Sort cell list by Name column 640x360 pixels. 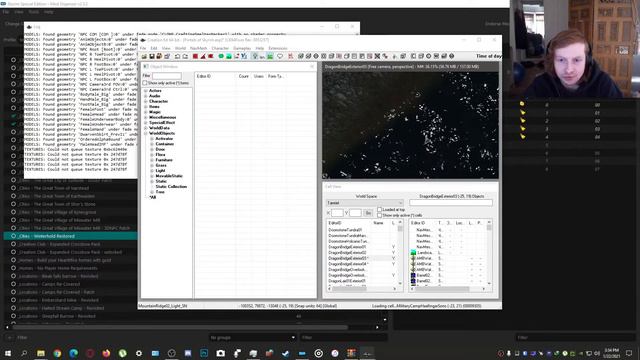tap(378, 223)
